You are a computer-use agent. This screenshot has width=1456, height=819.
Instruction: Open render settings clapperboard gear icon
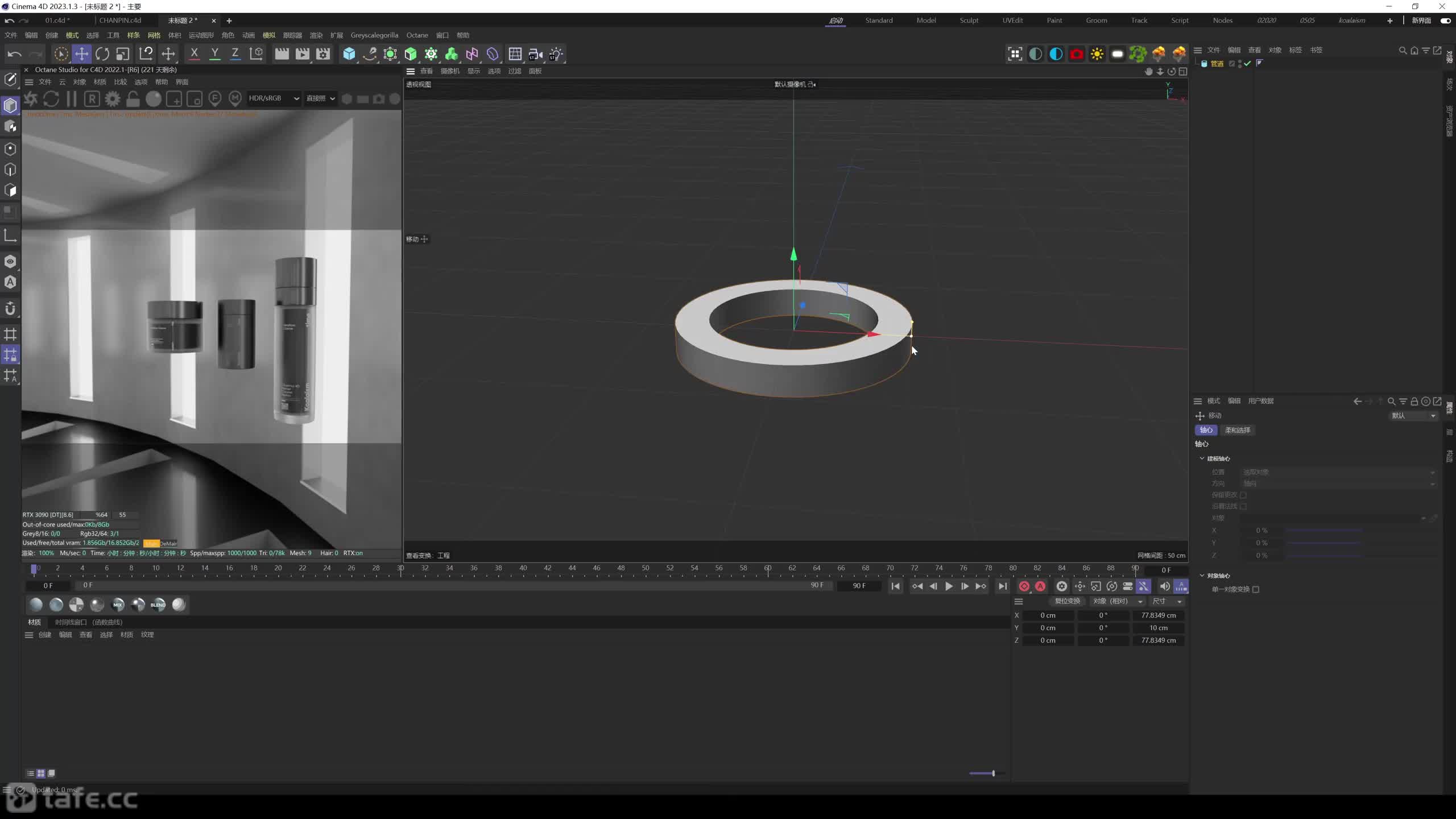pos(323,54)
